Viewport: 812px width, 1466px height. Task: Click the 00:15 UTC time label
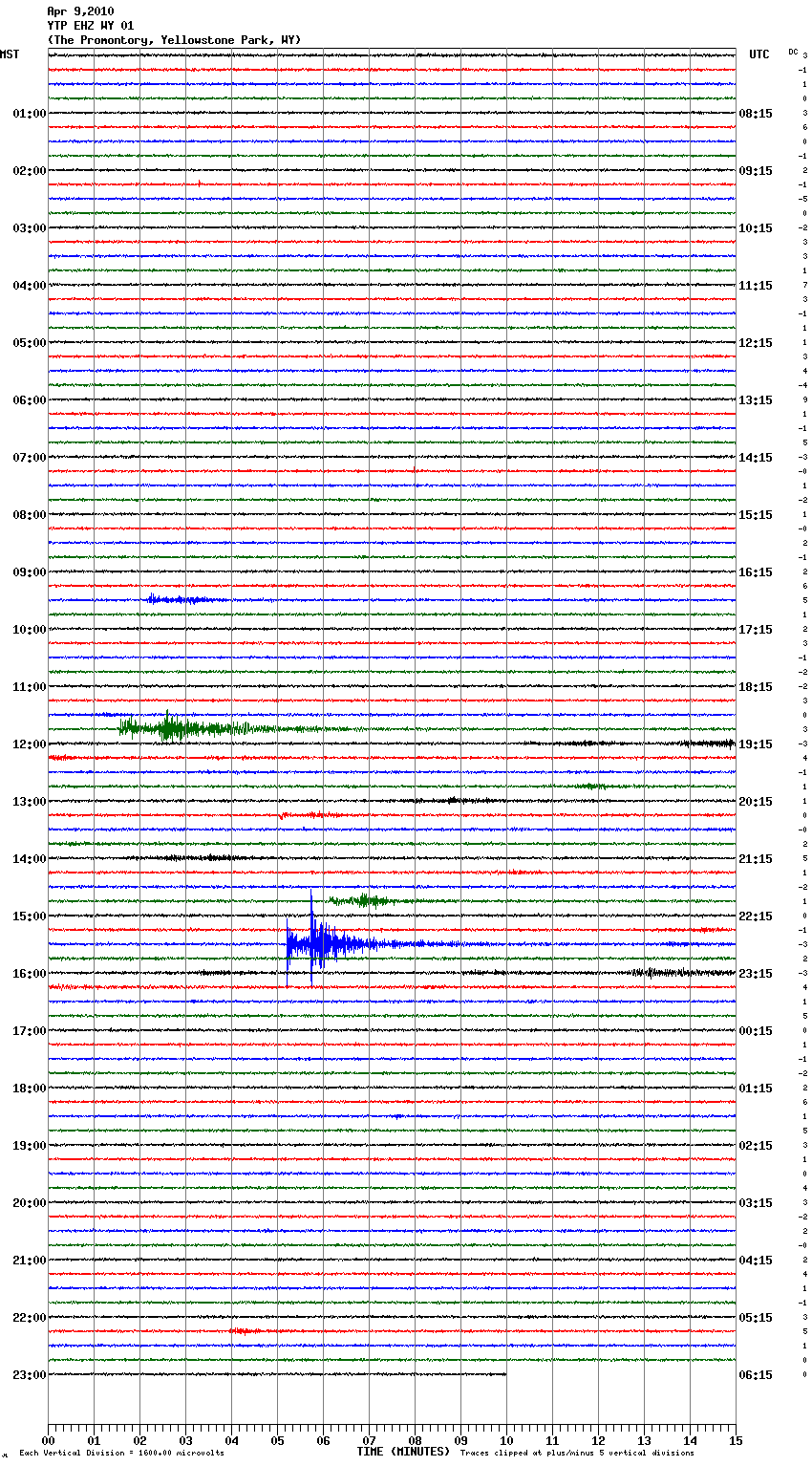(756, 1031)
